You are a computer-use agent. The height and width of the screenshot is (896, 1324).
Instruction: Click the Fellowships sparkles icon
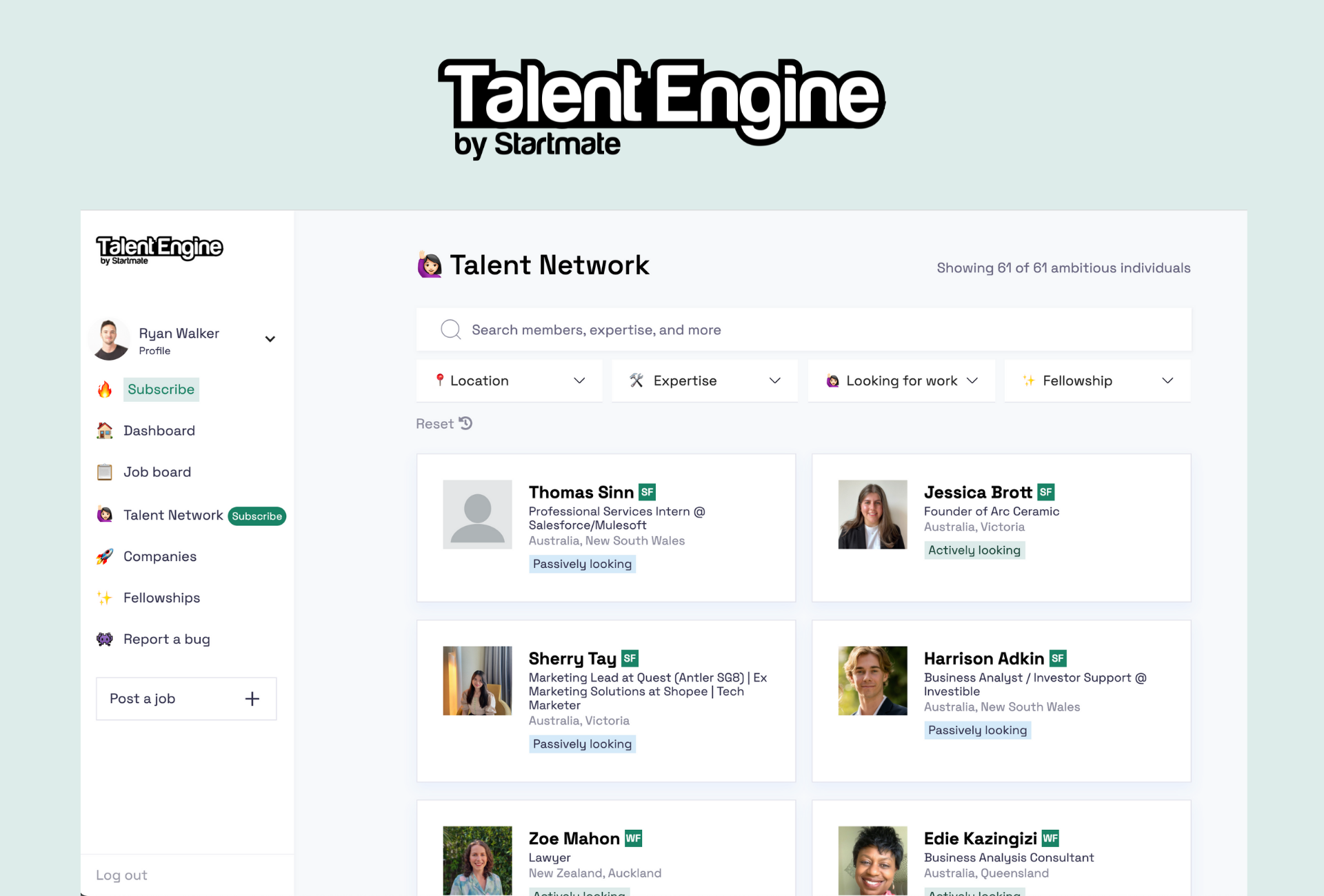point(104,598)
